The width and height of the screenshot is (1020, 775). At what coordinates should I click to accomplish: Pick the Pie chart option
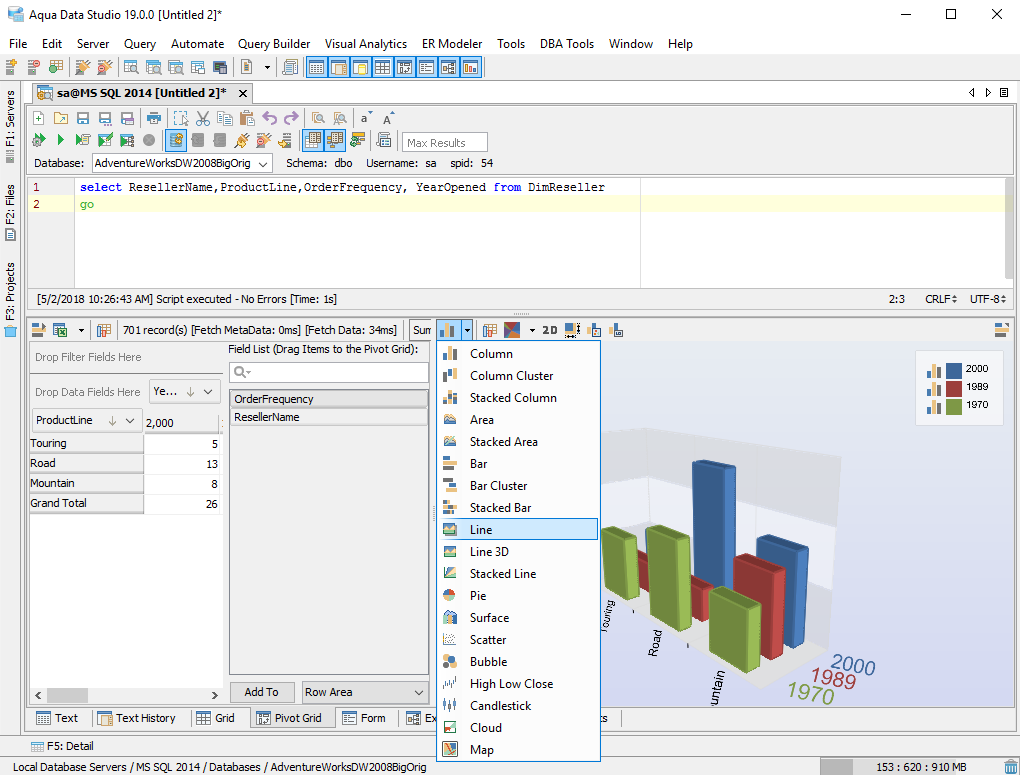(x=518, y=595)
